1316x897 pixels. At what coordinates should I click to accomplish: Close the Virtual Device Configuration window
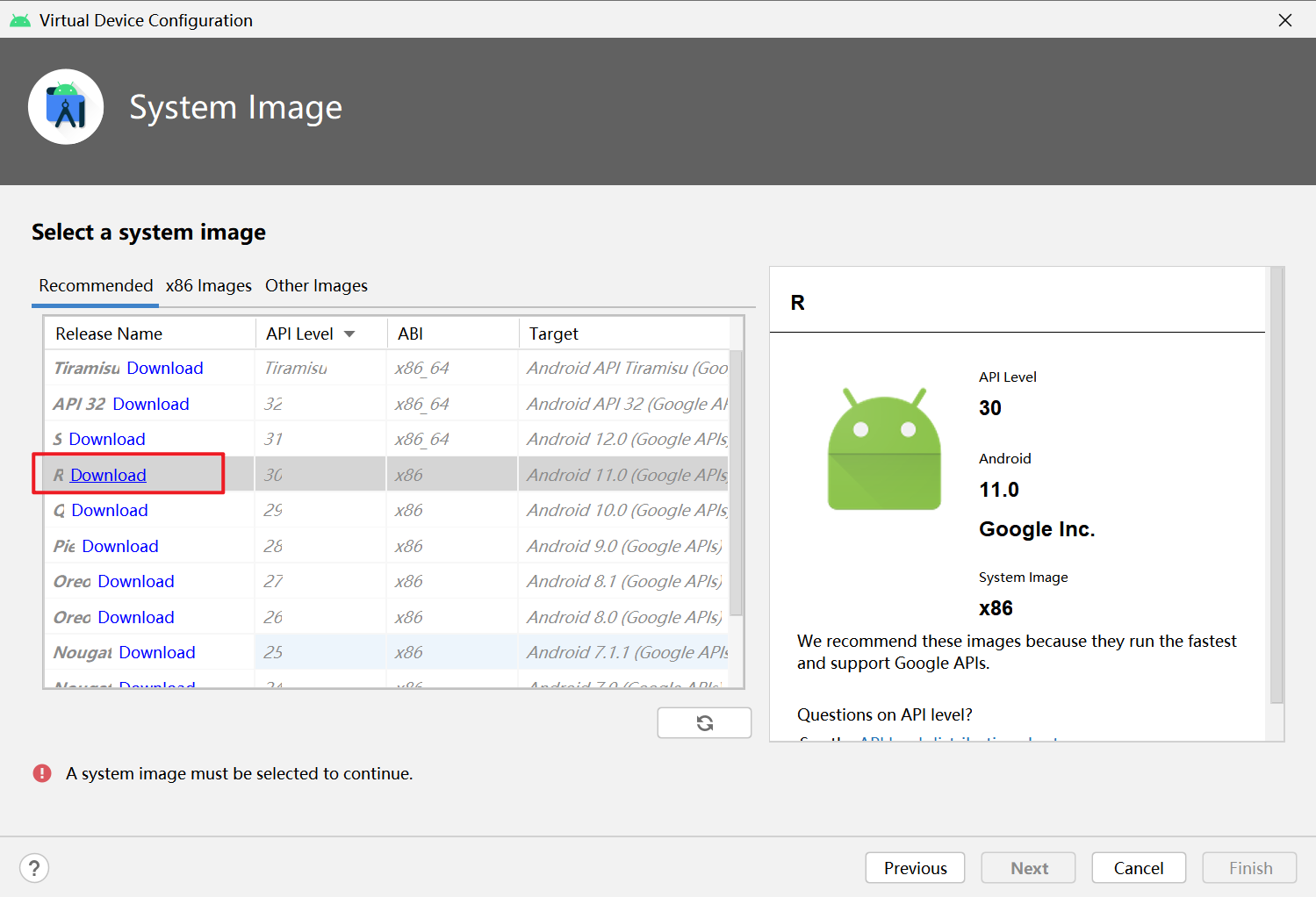click(x=1285, y=19)
